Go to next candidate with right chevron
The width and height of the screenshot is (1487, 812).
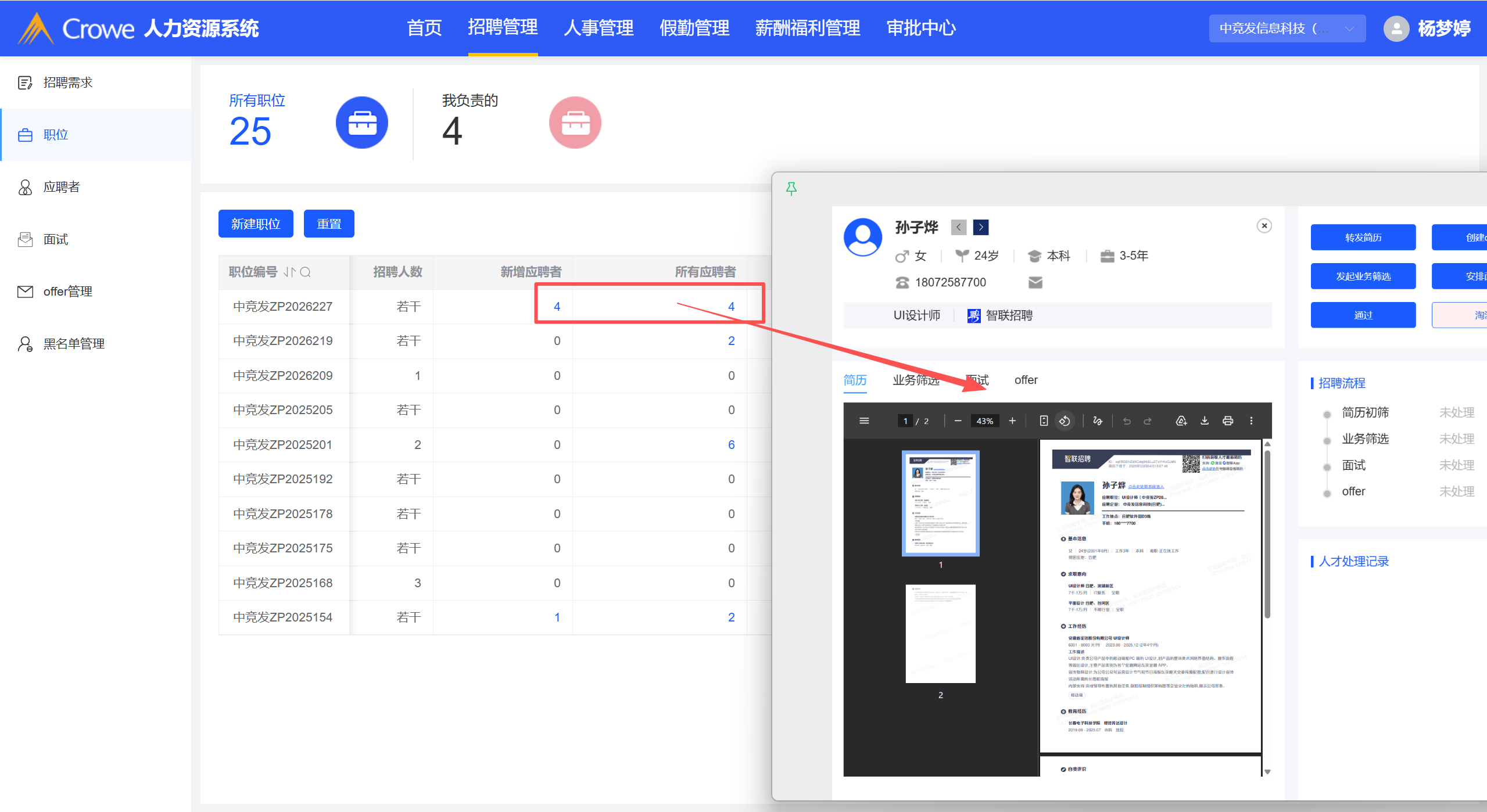(981, 227)
